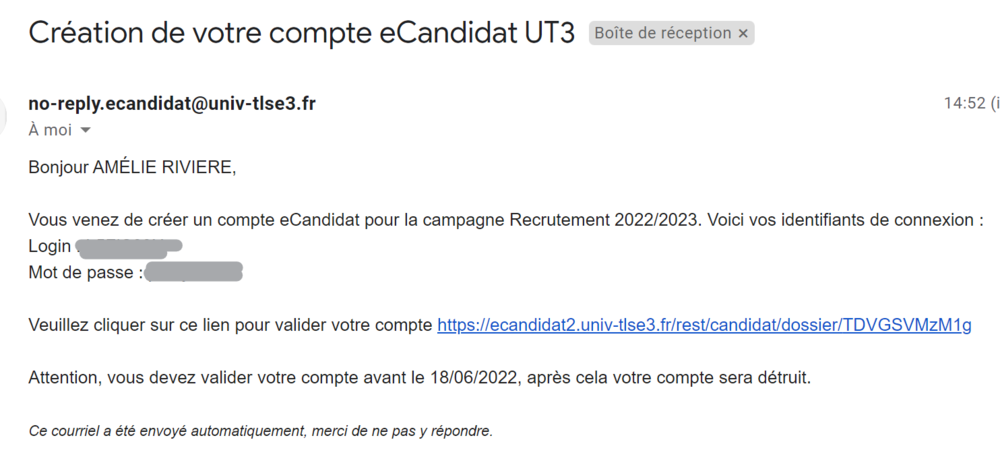Click the greeting Bonjour AMÉLIE RIVIERE
Screen dimensions: 1000x473
[x=132, y=167]
